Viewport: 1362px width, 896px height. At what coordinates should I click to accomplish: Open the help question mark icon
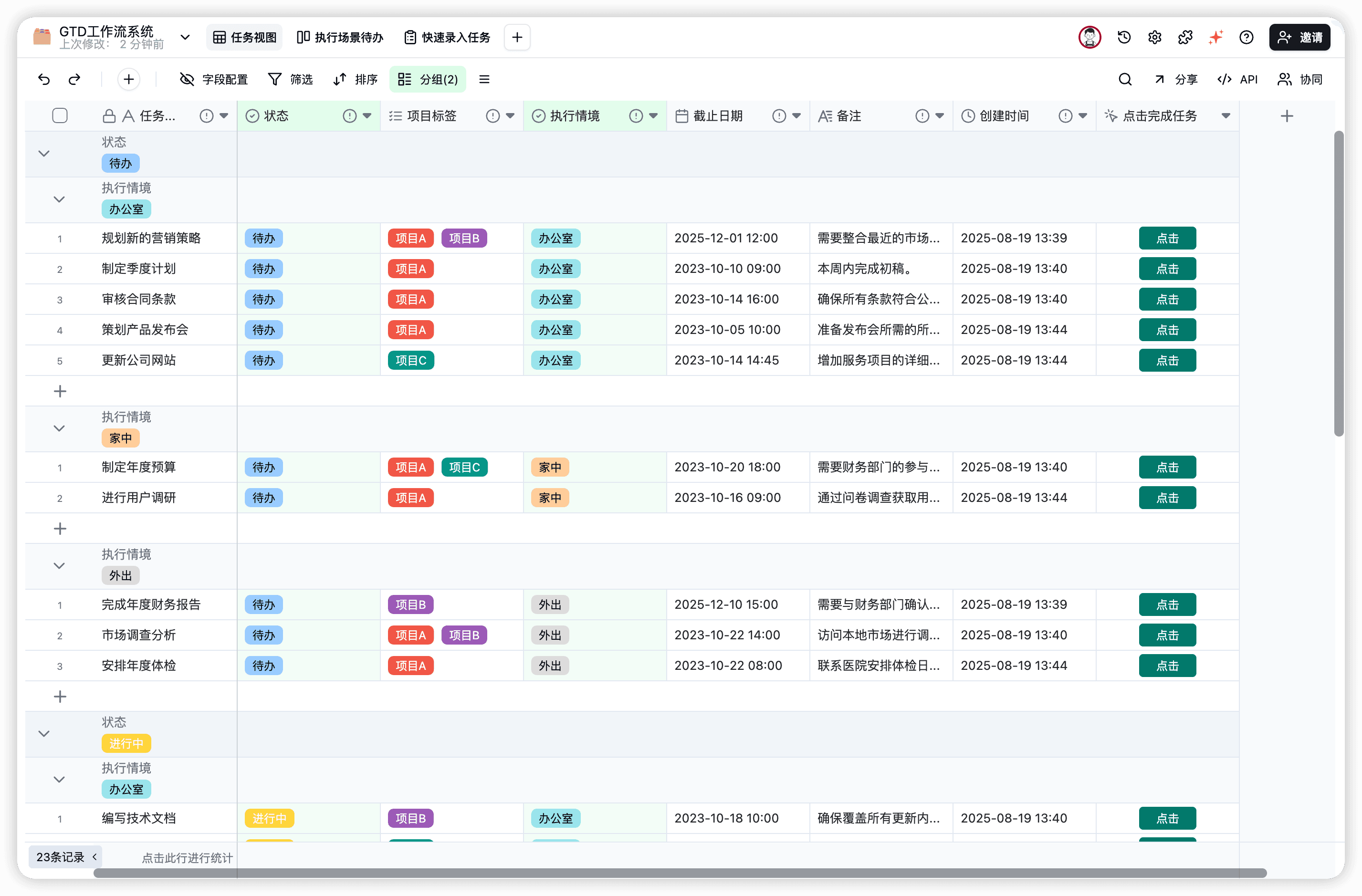[1247, 37]
